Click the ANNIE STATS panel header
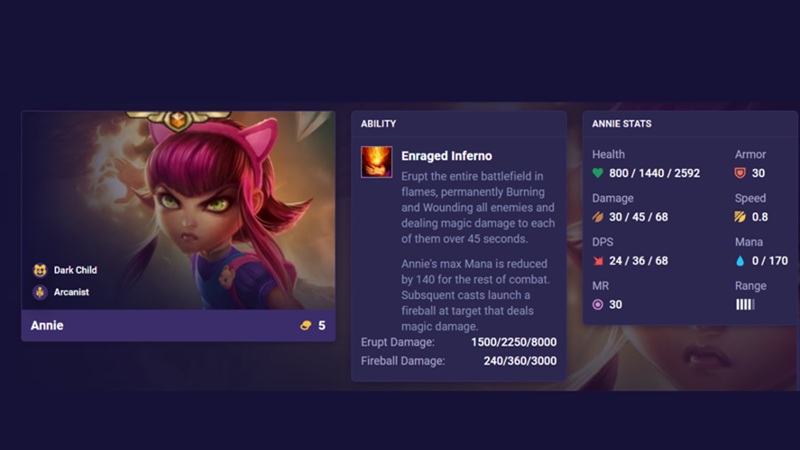 621,123
